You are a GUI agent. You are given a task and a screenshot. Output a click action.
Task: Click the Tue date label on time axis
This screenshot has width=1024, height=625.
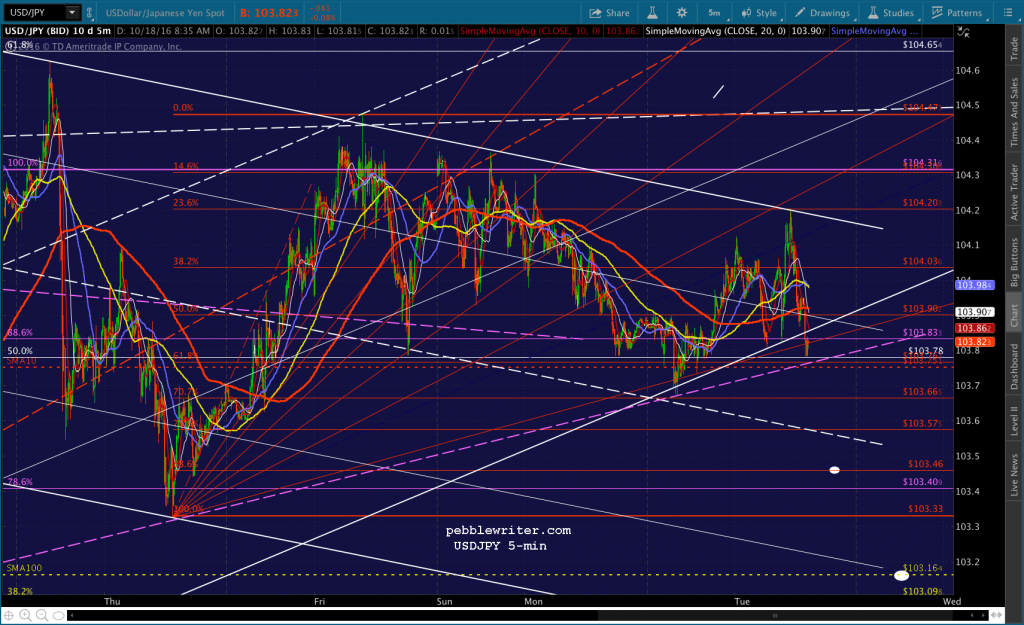pyautogui.click(x=742, y=601)
